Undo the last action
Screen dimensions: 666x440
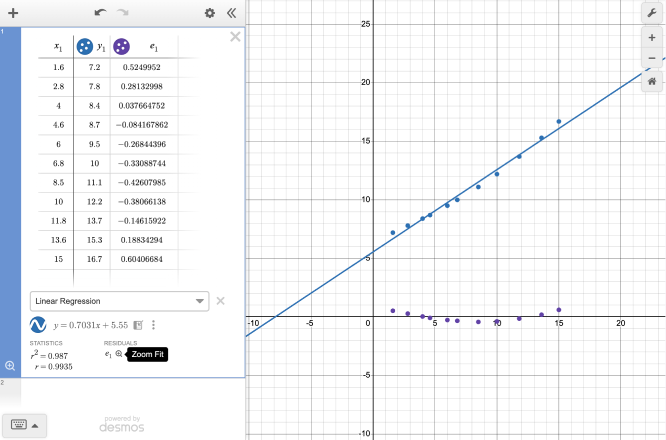(x=99, y=13)
